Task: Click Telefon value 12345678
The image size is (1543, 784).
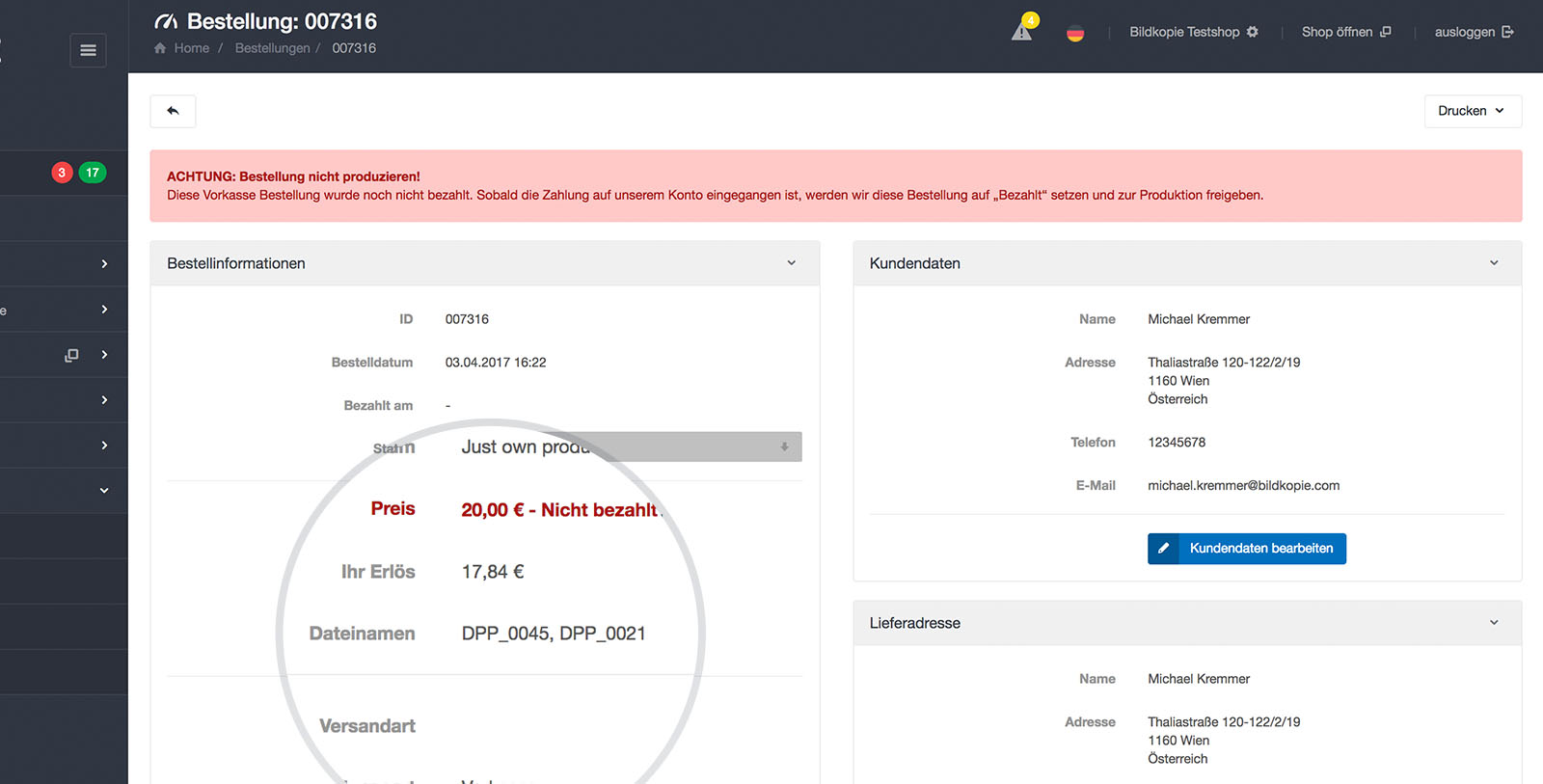Action: click(x=1177, y=443)
